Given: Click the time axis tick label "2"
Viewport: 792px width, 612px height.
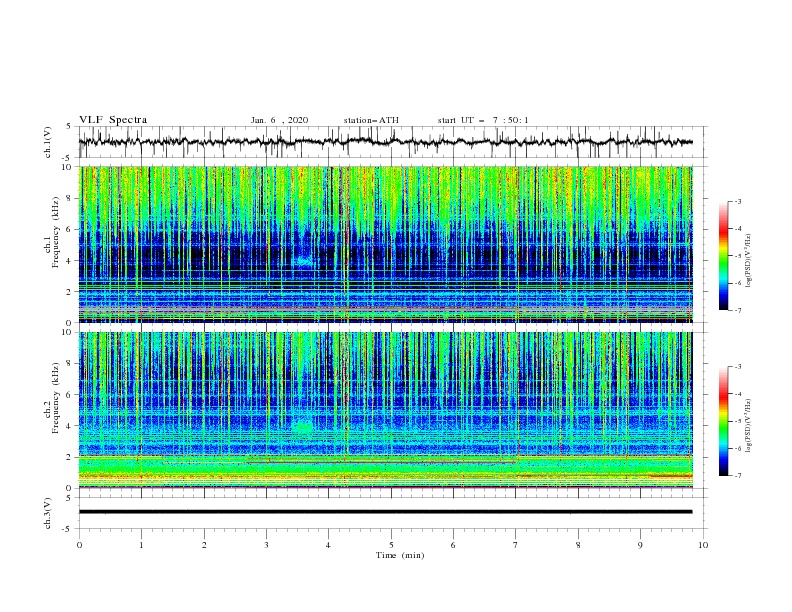Looking at the screenshot, I should (x=204, y=545).
